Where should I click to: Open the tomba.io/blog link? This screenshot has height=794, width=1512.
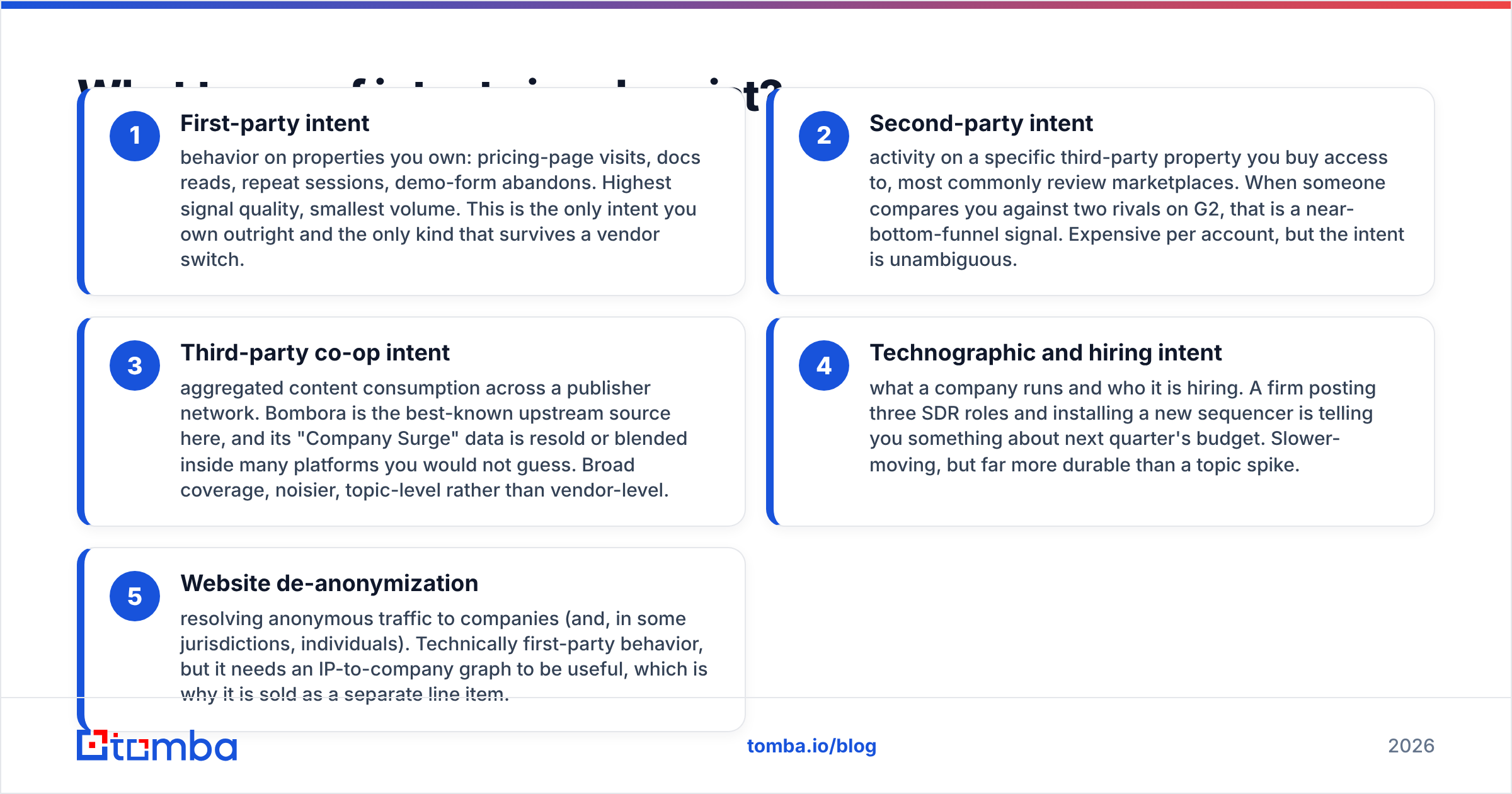tap(811, 746)
